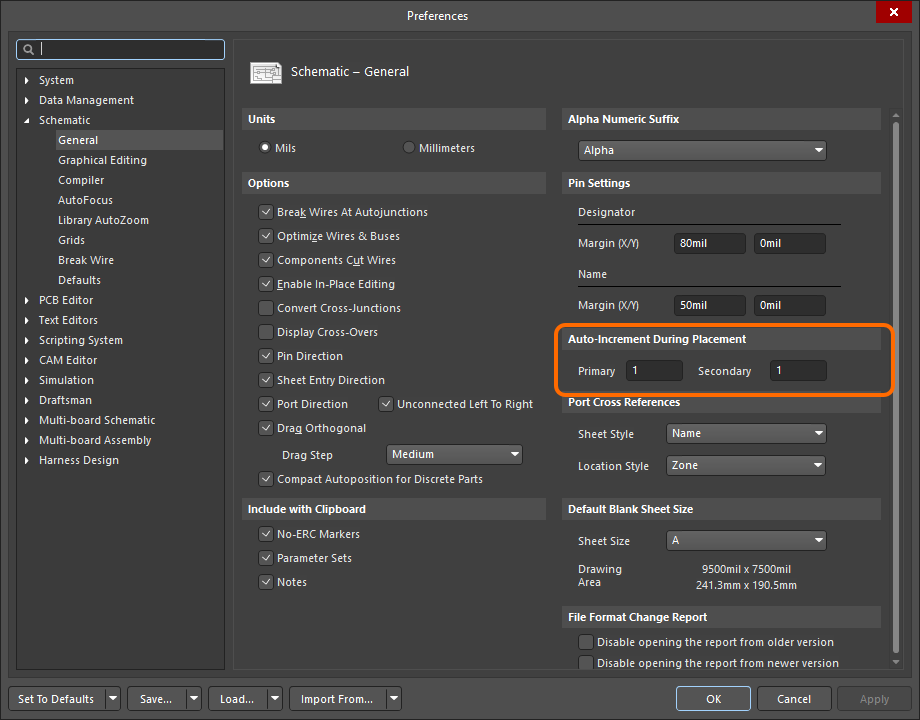Open the Set To Defaults dropdown arrow

point(114,698)
